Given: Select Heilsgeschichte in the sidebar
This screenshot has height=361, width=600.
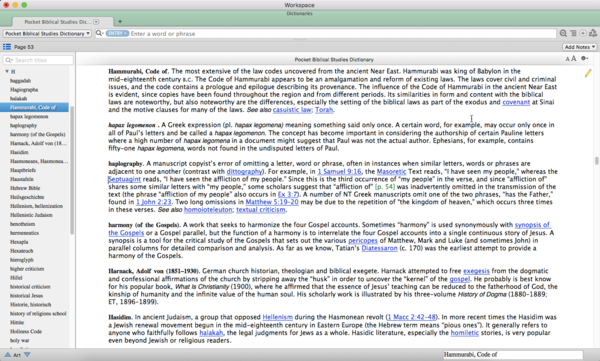Looking at the screenshot, I should click(x=27, y=197).
